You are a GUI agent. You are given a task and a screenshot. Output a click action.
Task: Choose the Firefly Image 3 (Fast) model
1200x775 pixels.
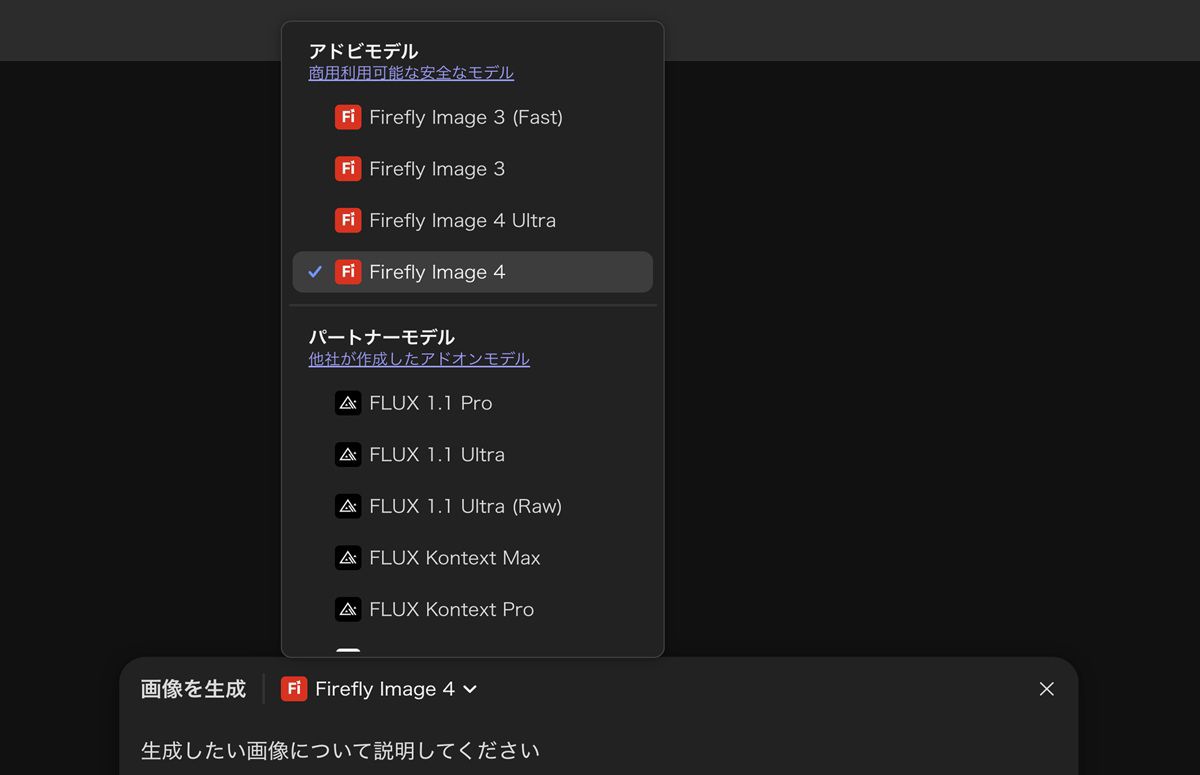(466, 117)
